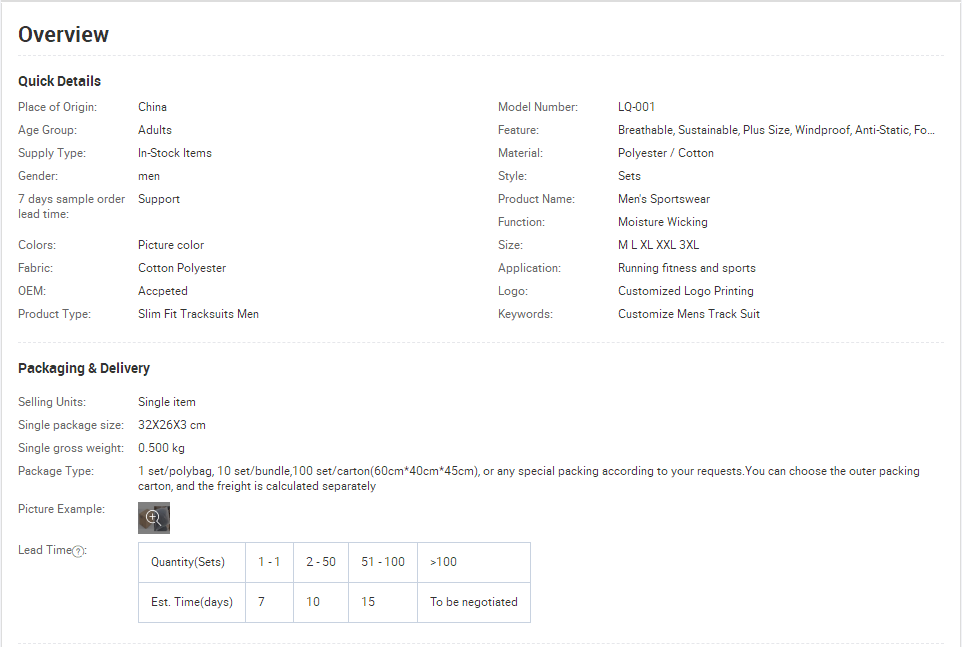Viewport: 962px width, 647px height.
Task: Select the Quick Details heading
Action: 60,81
